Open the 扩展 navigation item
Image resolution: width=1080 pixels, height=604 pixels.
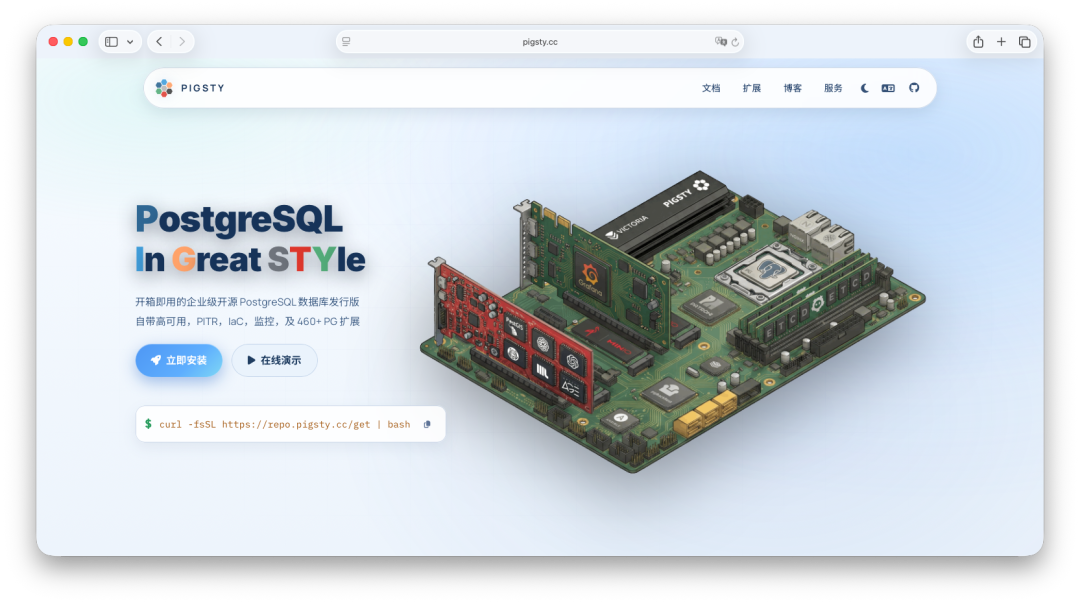751,88
